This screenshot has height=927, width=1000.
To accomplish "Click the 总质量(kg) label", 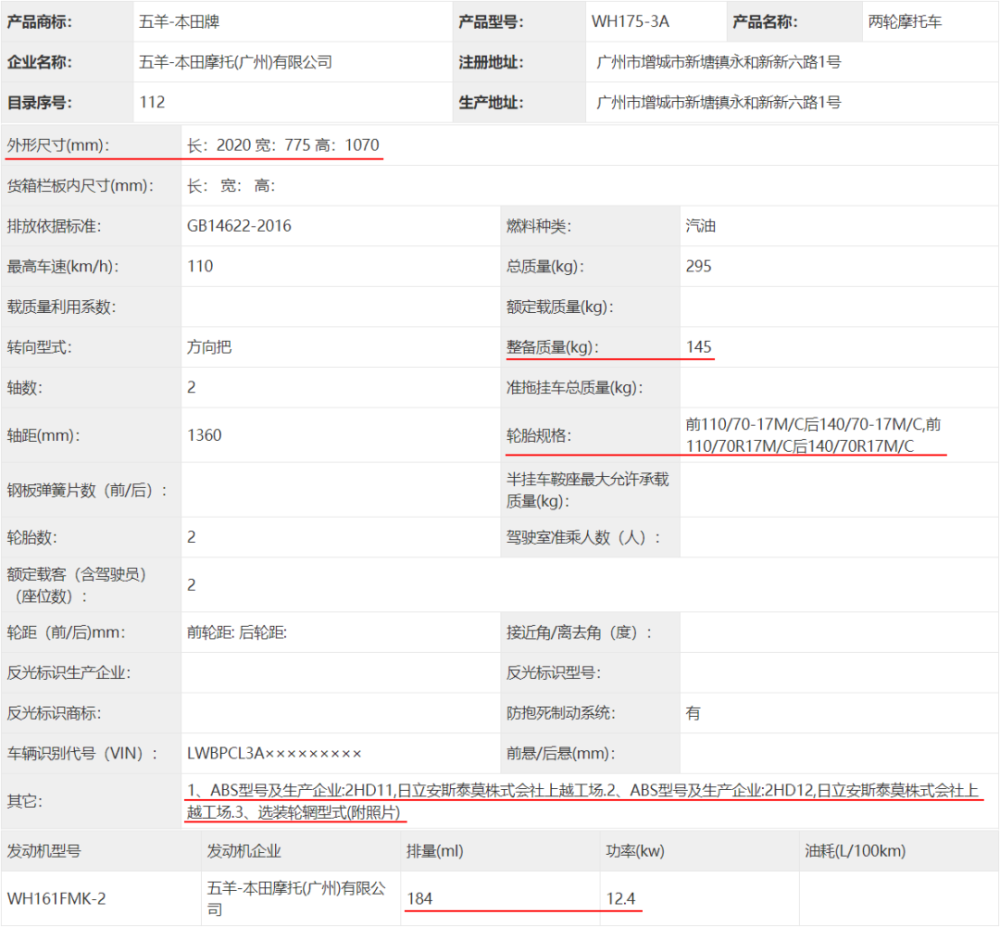I will point(545,266).
